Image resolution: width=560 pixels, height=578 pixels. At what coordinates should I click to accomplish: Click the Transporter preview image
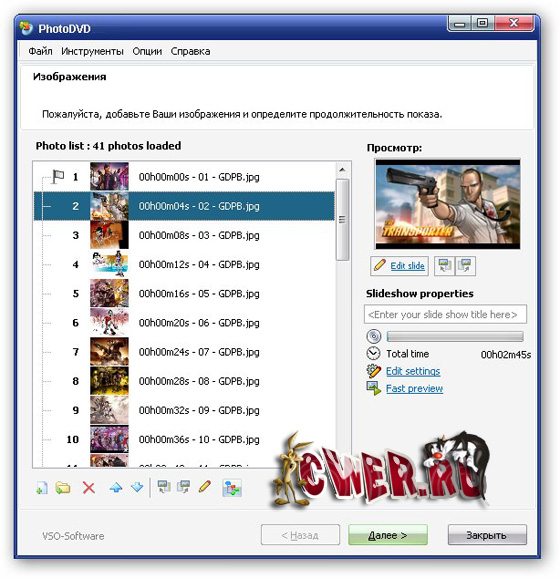pos(448,204)
